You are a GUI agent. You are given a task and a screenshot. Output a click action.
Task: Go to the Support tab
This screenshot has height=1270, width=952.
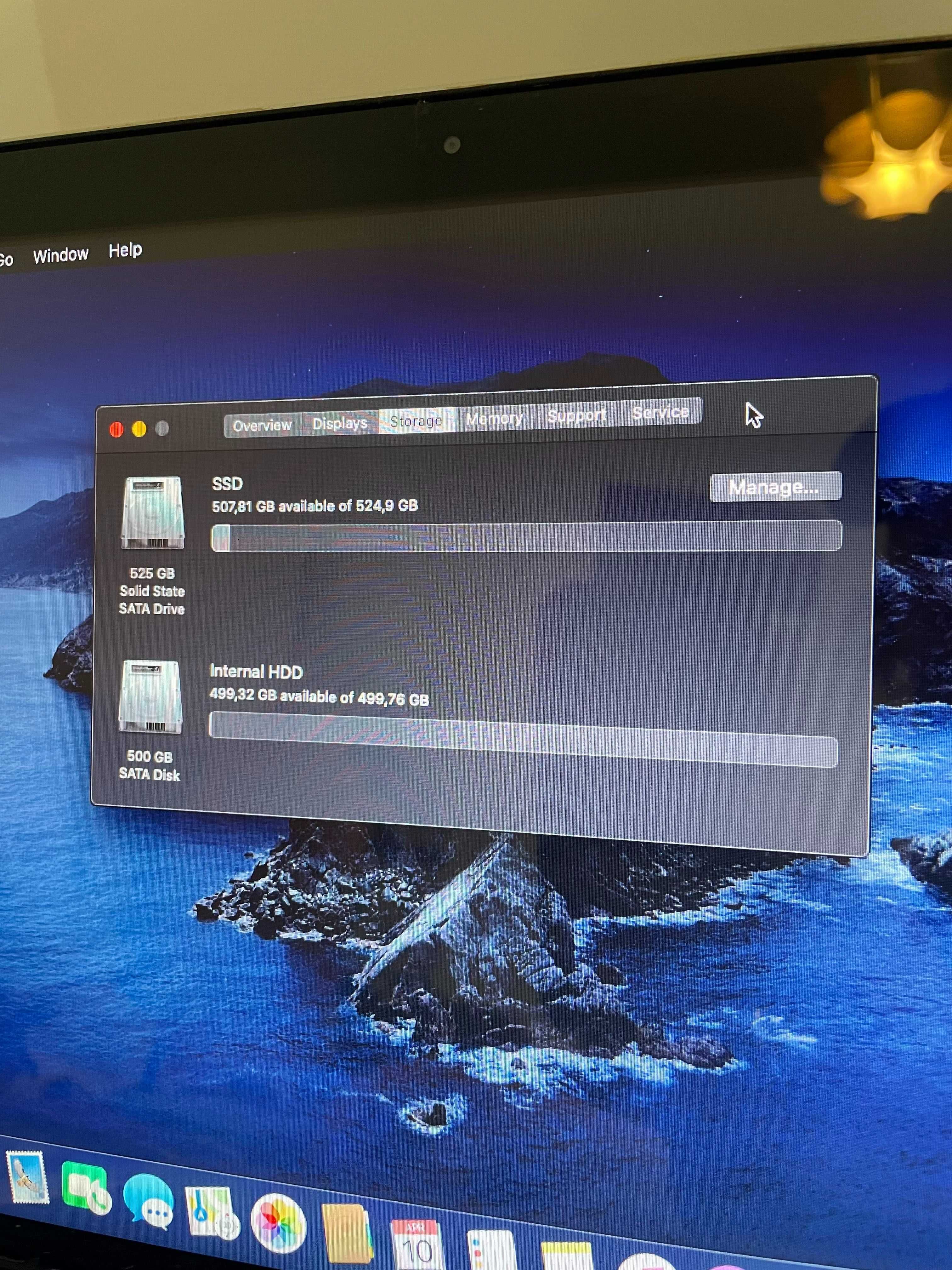pyautogui.click(x=577, y=415)
